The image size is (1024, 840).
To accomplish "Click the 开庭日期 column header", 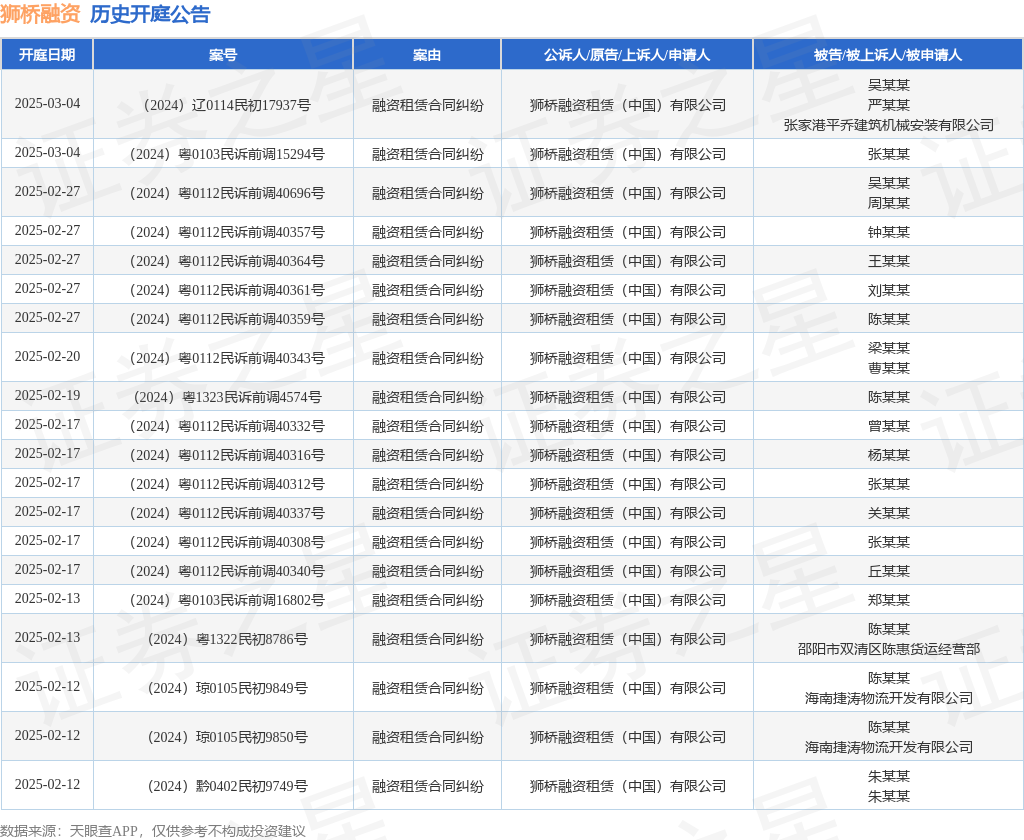I will pos(47,55).
